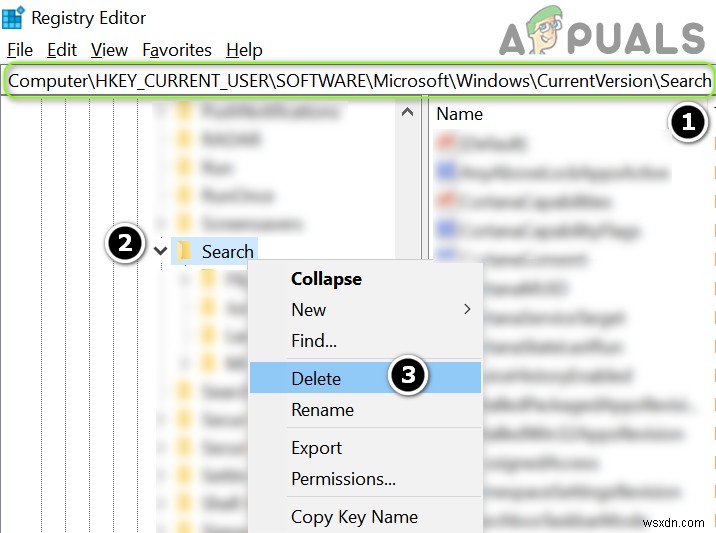Choose Find... in the context menu

point(365,341)
